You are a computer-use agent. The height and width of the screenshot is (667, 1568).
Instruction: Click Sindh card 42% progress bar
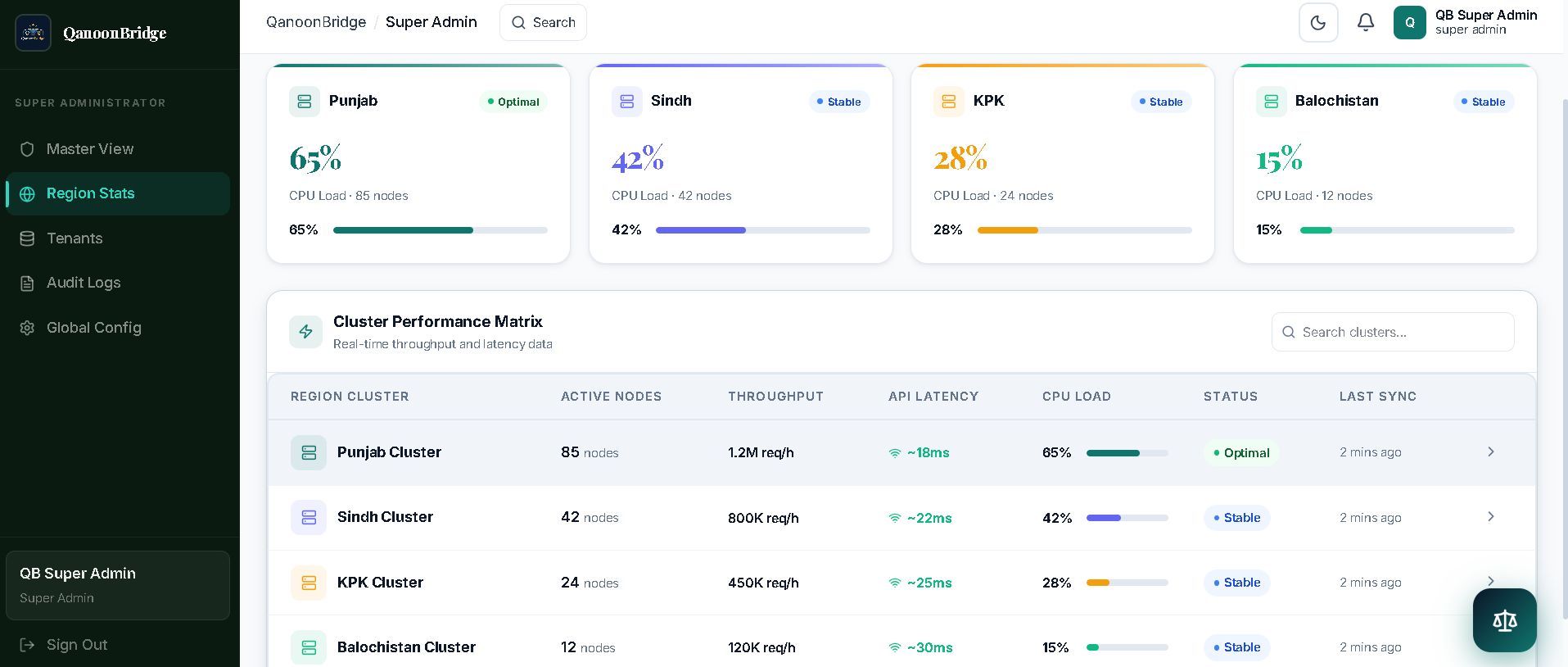(x=763, y=230)
